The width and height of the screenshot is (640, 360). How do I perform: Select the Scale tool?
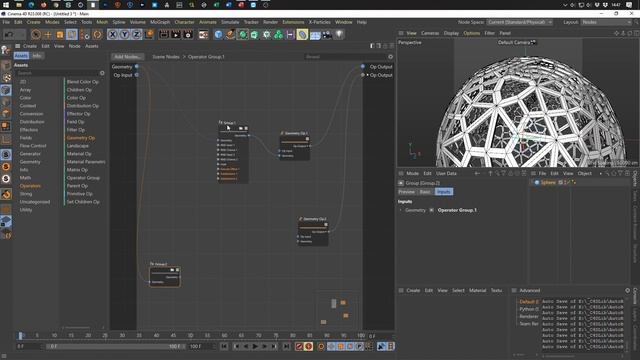(60, 35)
